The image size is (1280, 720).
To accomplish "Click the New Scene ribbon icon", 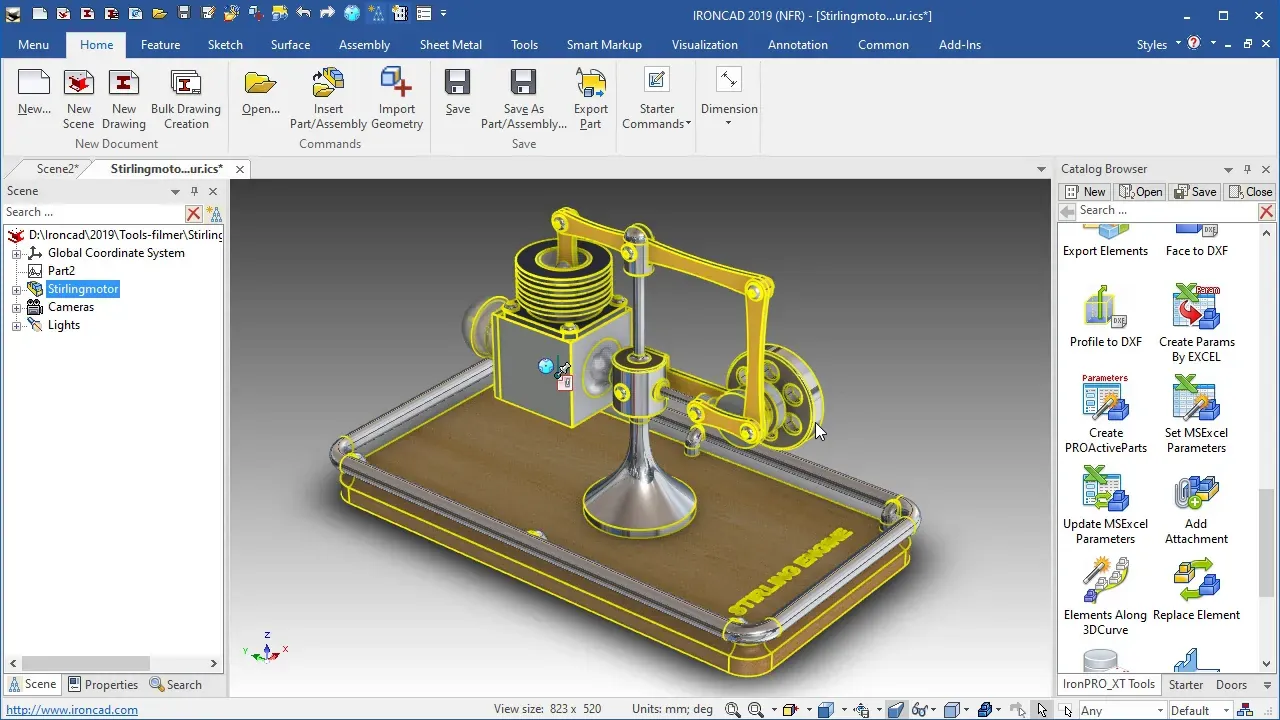I will tap(78, 84).
